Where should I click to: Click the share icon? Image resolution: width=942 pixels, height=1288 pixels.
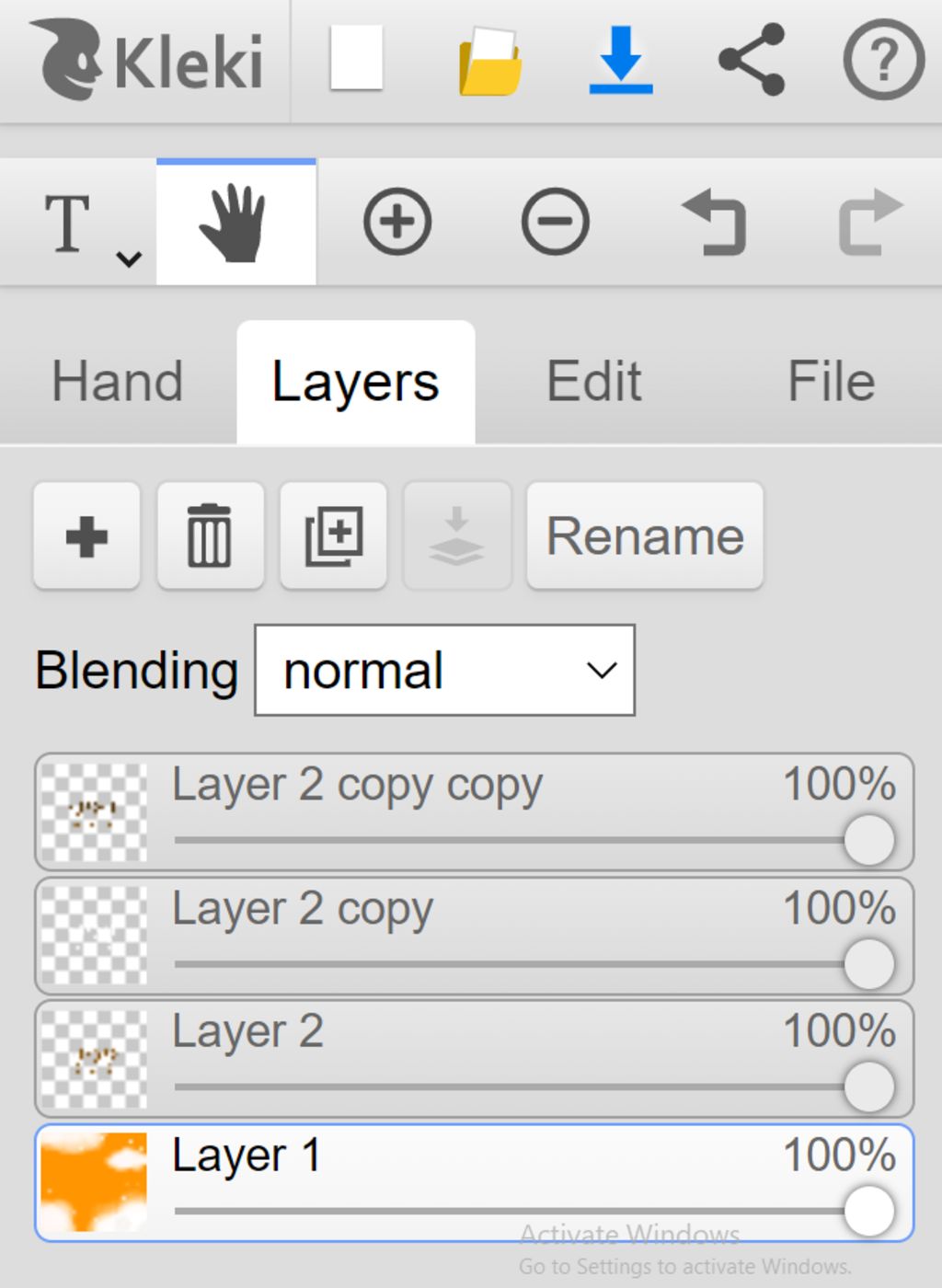[752, 61]
